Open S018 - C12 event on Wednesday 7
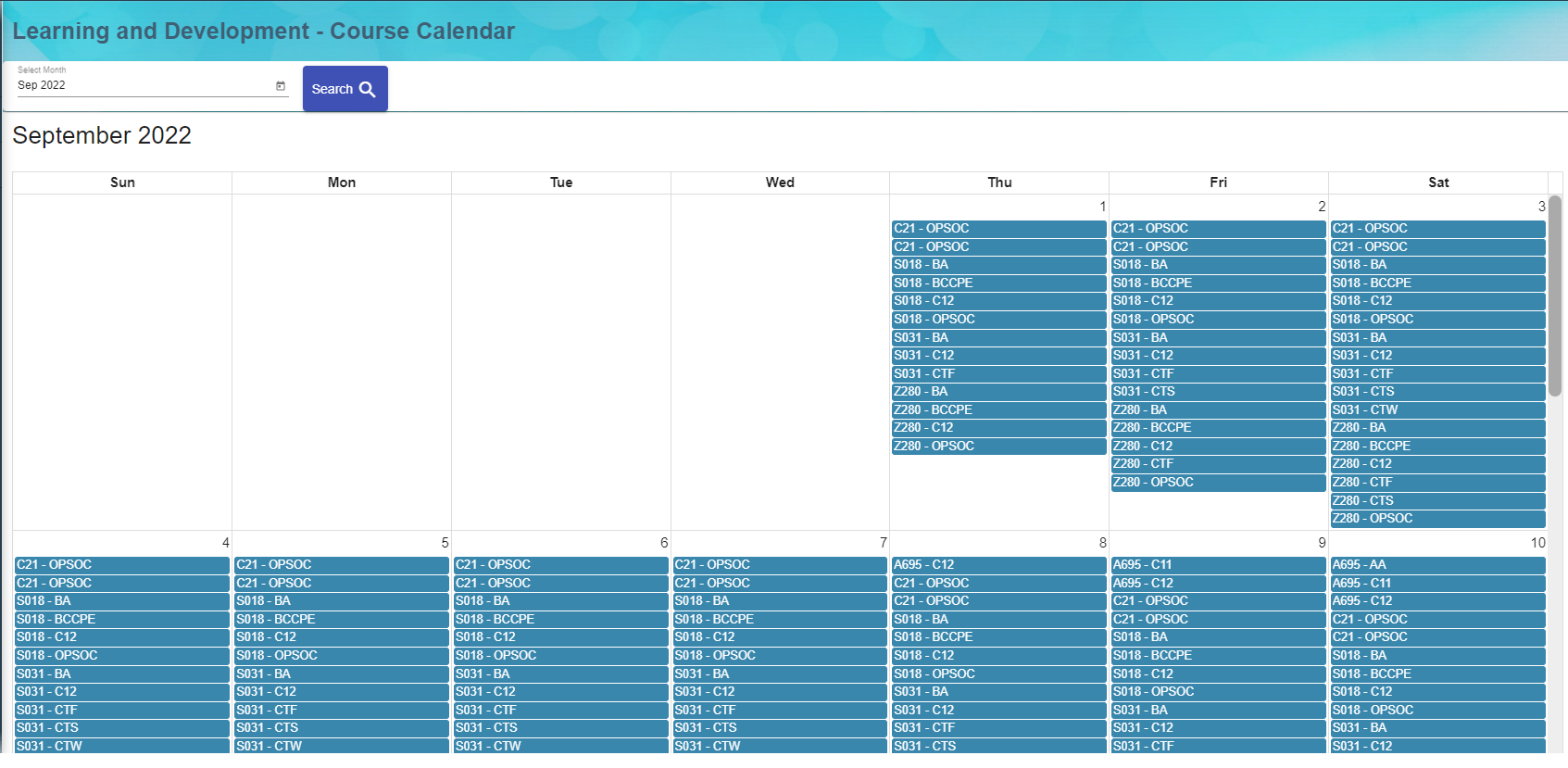 [779, 637]
